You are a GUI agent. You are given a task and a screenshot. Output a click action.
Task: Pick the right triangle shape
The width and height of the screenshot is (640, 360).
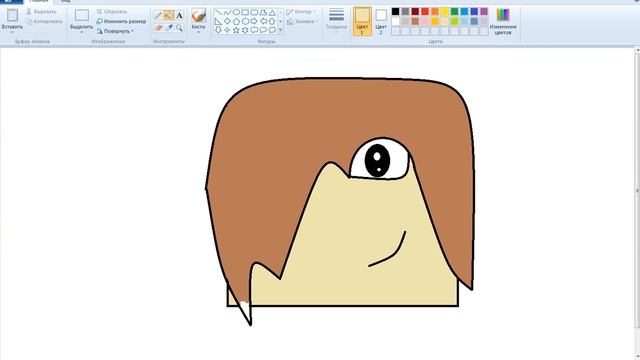click(218, 22)
